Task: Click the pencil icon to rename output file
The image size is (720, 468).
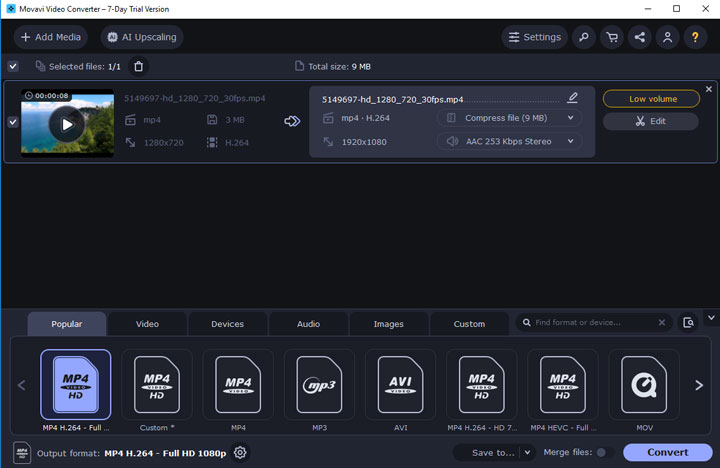Action: pyautogui.click(x=572, y=98)
